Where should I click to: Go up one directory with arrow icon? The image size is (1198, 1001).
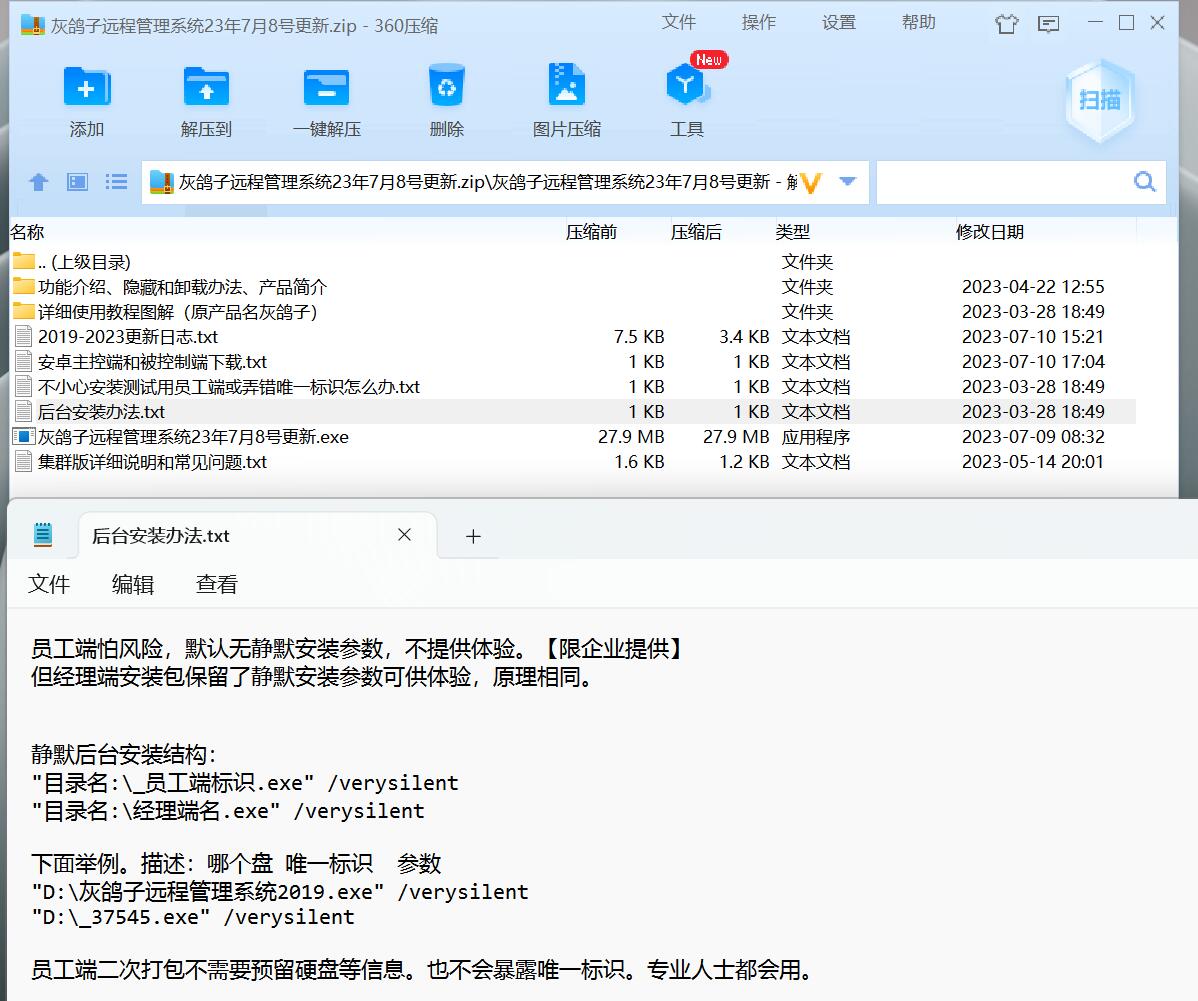(x=39, y=182)
